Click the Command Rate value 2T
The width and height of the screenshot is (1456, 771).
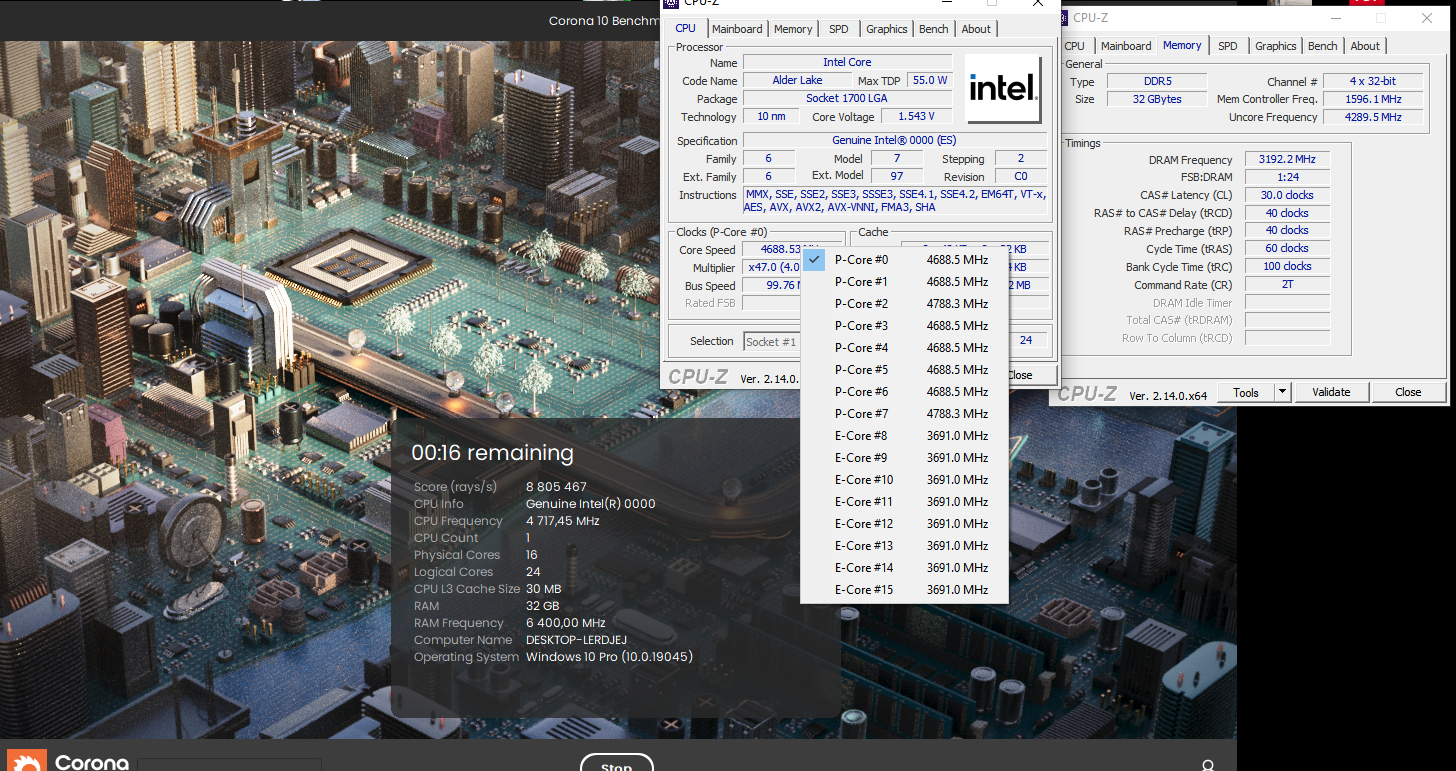pyautogui.click(x=1287, y=284)
